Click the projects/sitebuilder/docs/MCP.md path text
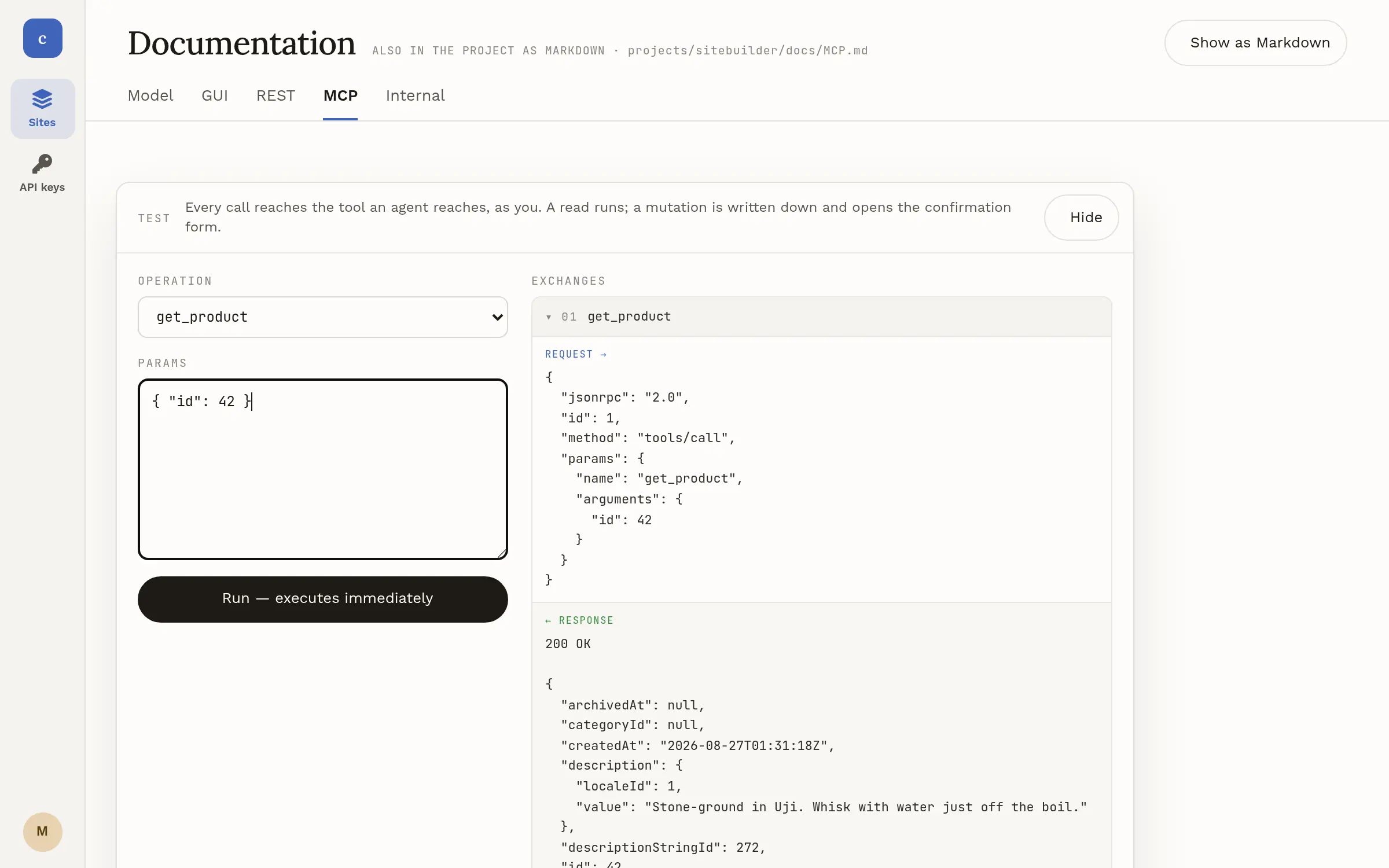Viewport: 1389px width, 868px height. coord(748,51)
